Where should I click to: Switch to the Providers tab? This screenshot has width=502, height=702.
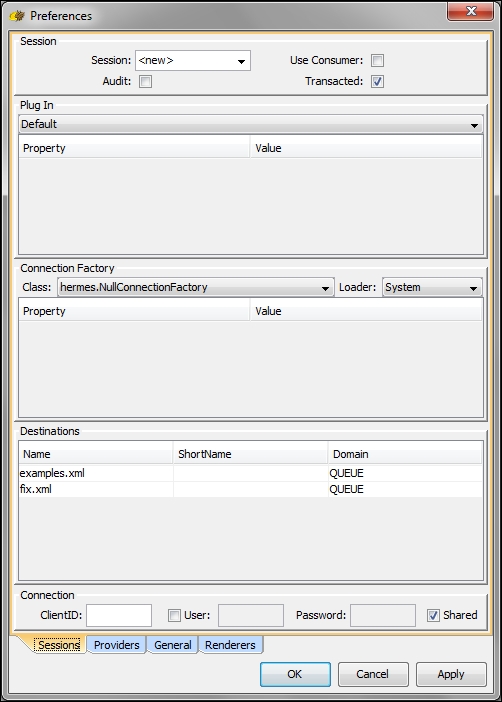(x=116, y=645)
